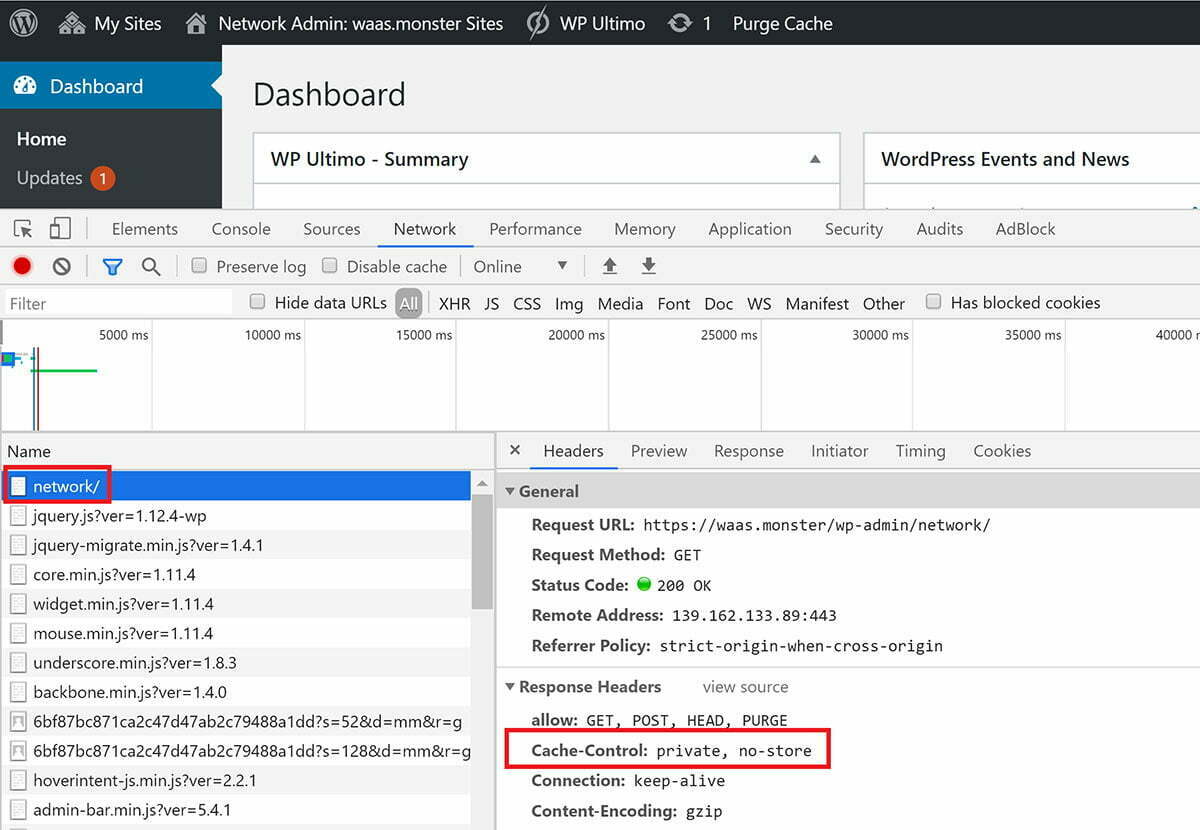Click view source for Response Headers
This screenshot has width=1200, height=830.
pyautogui.click(x=745, y=687)
